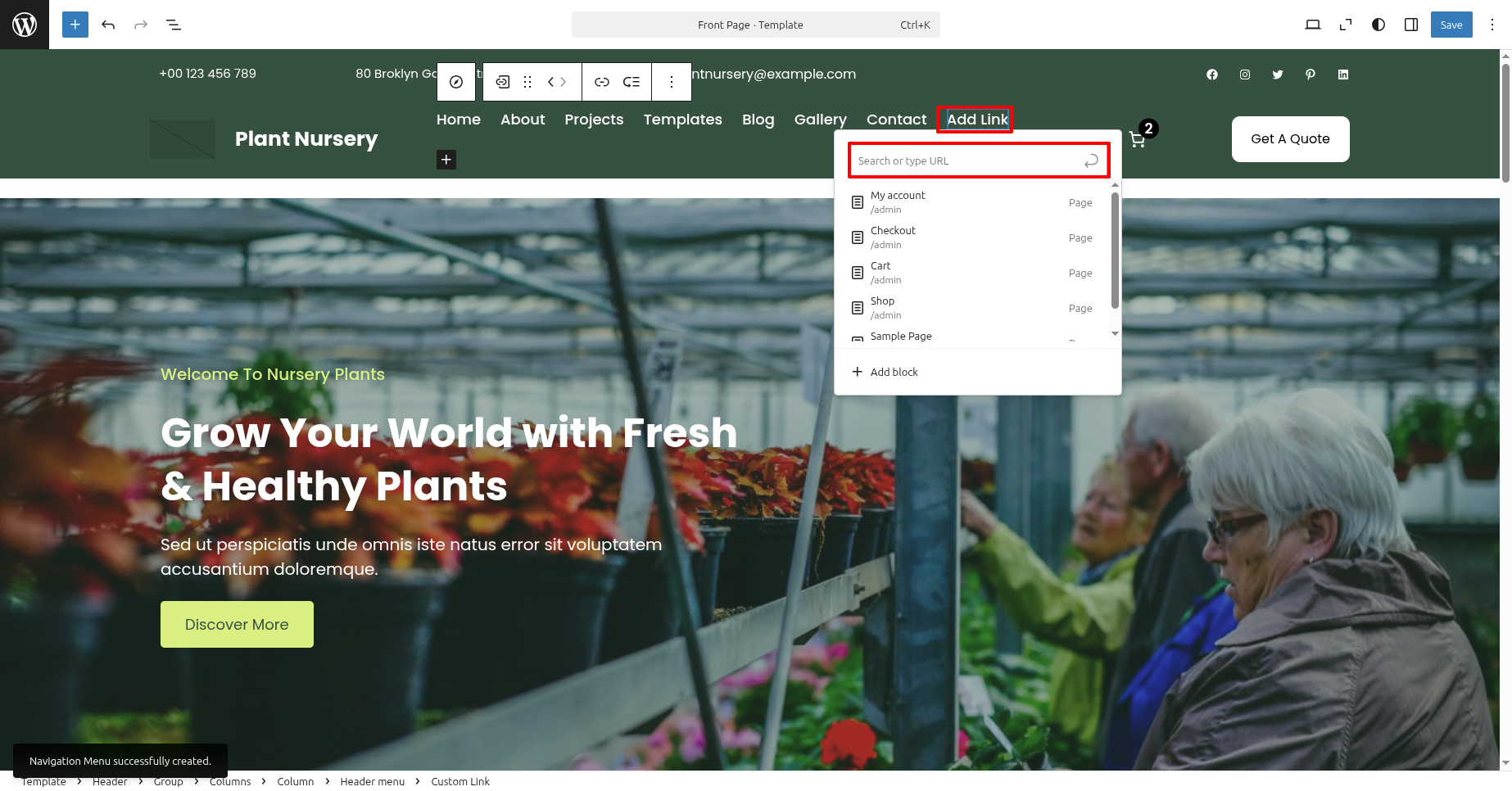The height and width of the screenshot is (791, 1512).
Task: Click the Custom Link block type icon
Action: 503,82
